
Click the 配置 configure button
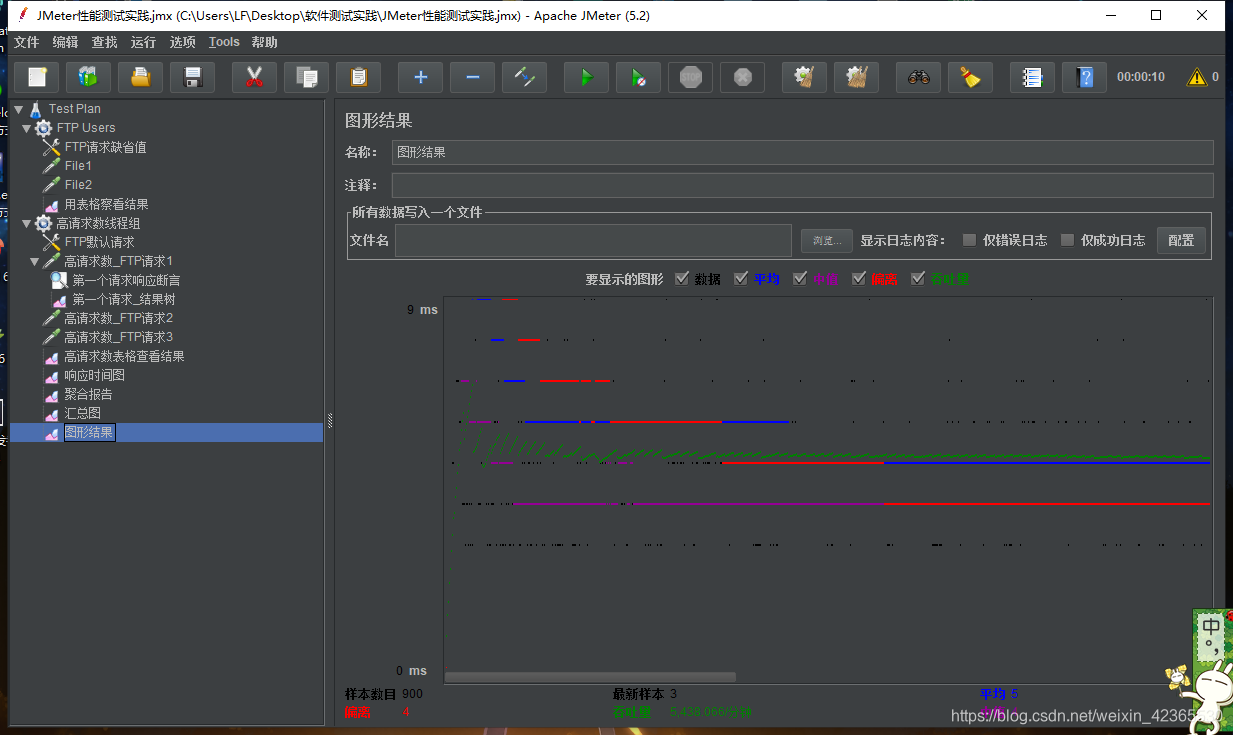tap(1181, 240)
